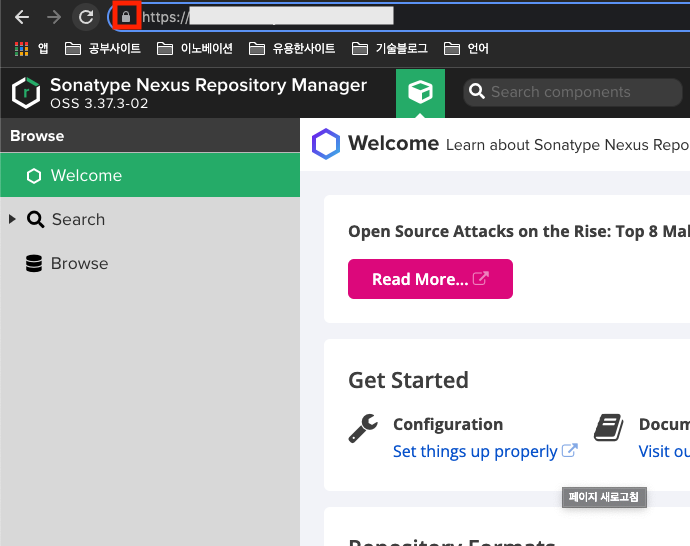This screenshot has width=690, height=546.
Task: Click the Browse panel header label
Action: 37,136
